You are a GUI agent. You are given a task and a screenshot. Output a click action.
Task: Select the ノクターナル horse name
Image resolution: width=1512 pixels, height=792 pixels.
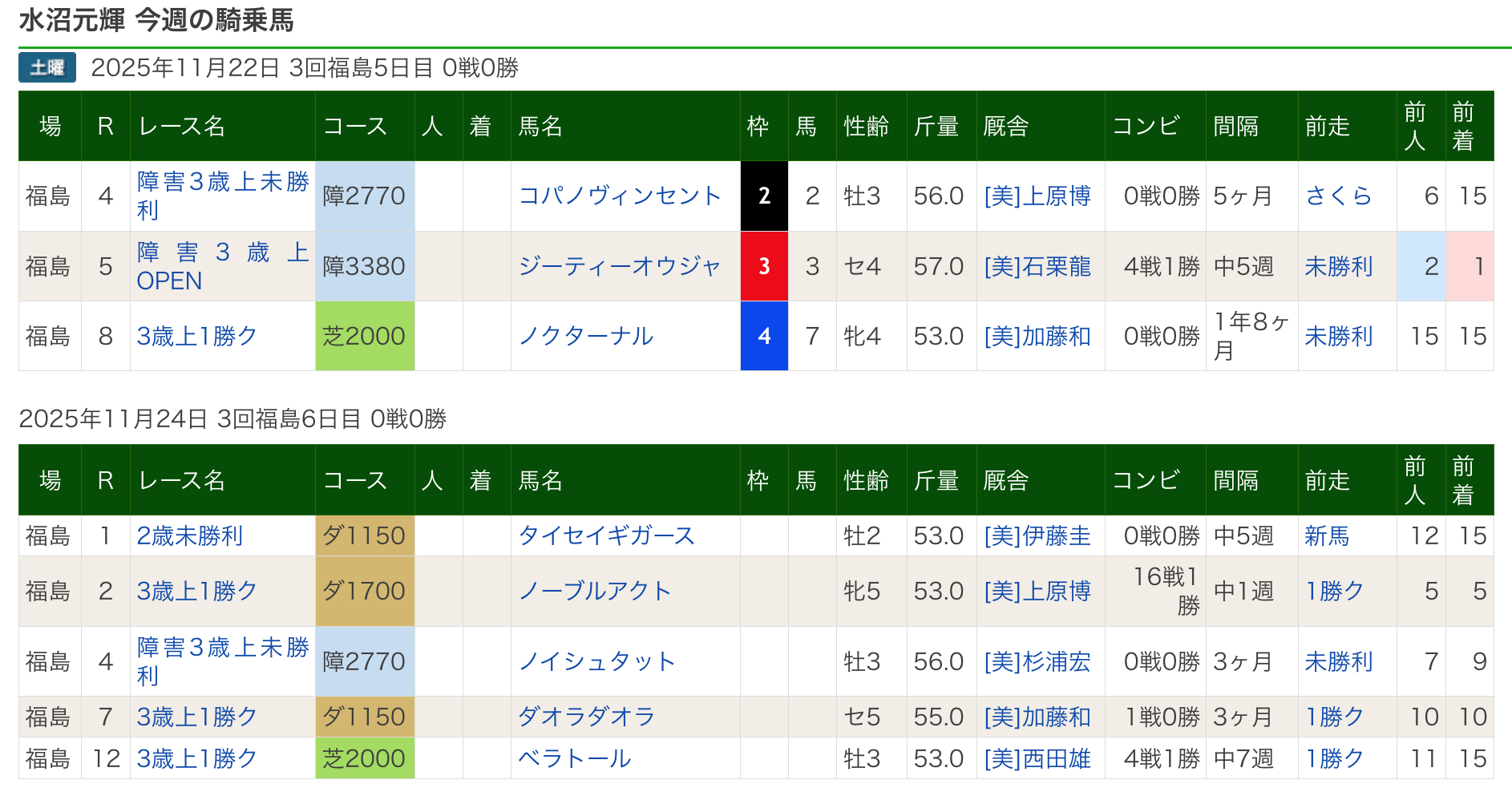(586, 336)
